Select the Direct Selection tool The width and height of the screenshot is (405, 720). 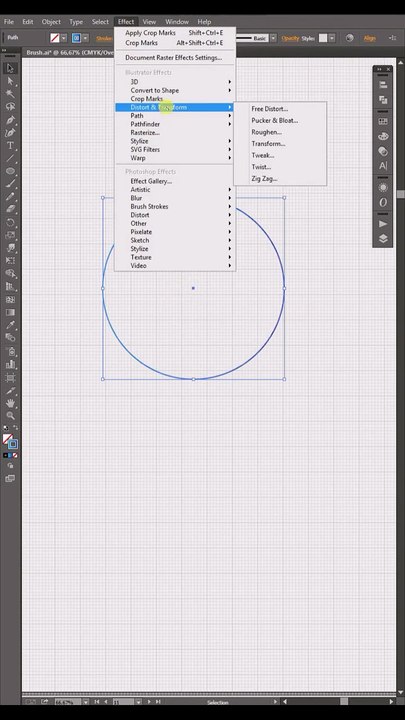click(10, 82)
